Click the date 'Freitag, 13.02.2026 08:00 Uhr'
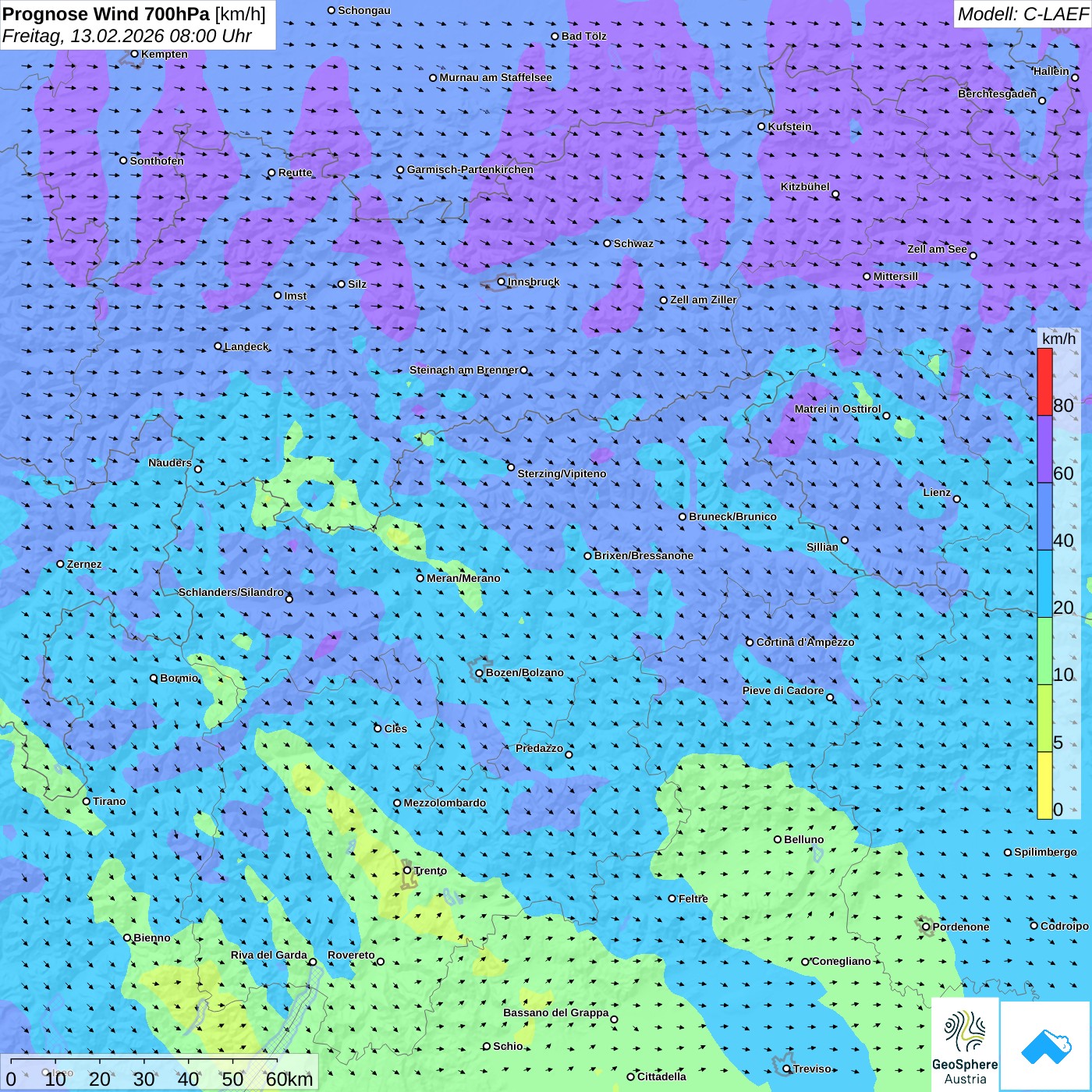The image size is (1092, 1092). [x=127, y=36]
